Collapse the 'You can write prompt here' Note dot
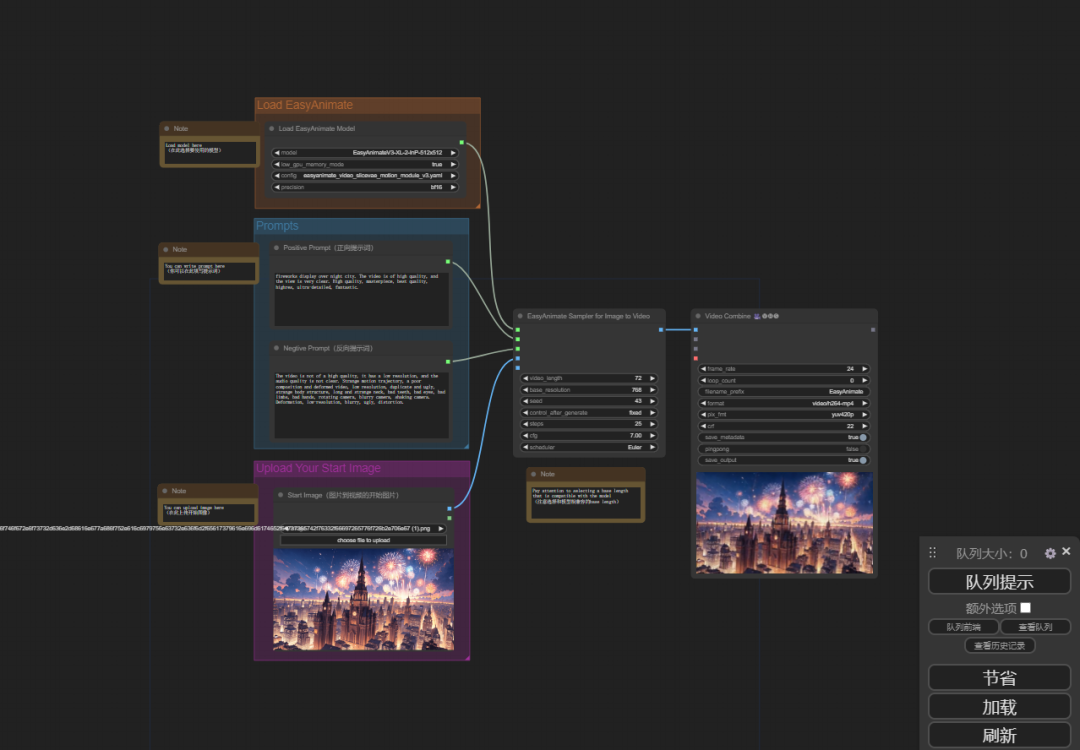The height and width of the screenshot is (750, 1080). click(166, 249)
